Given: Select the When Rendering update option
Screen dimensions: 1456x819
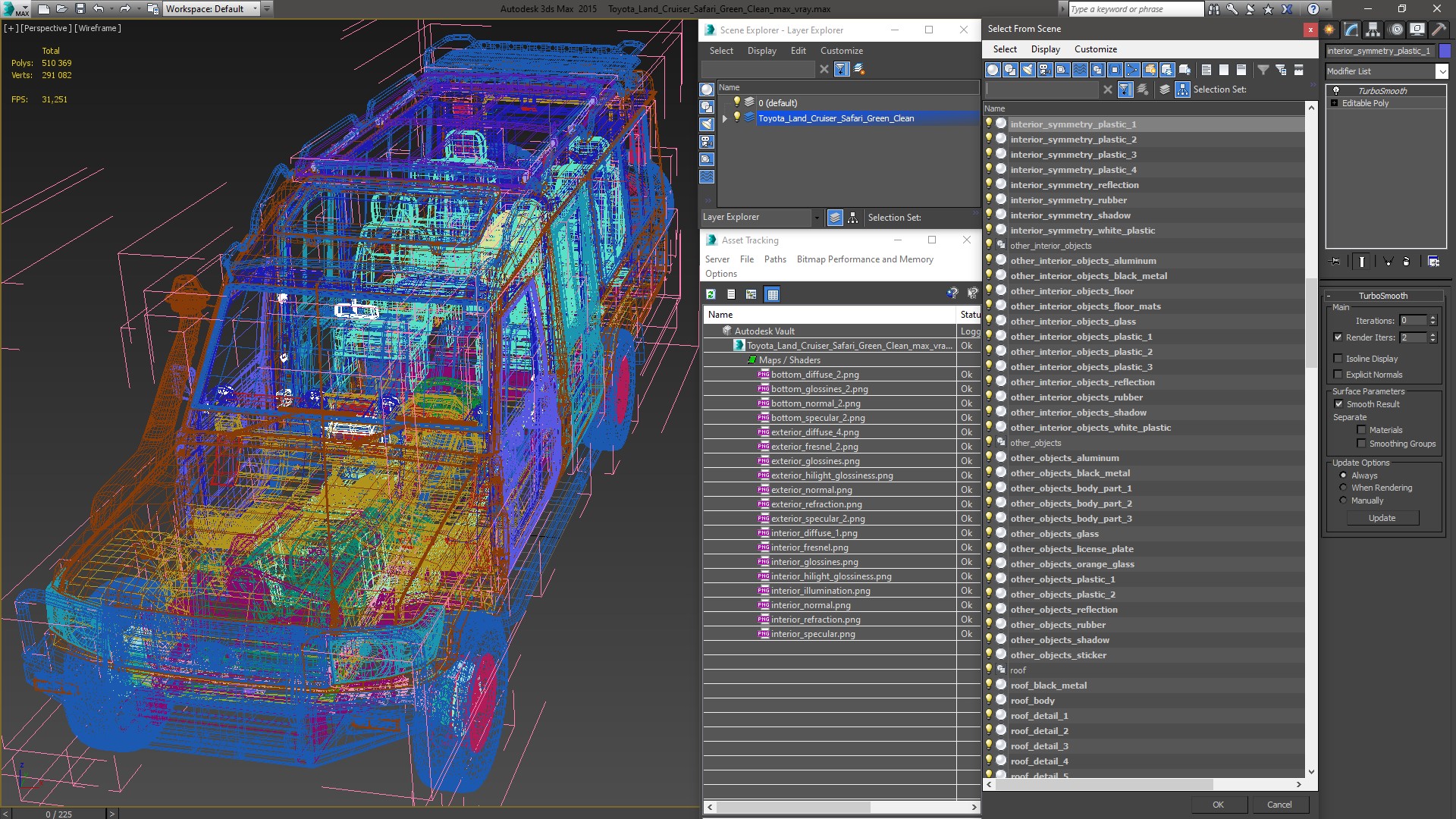Looking at the screenshot, I should (x=1343, y=488).
